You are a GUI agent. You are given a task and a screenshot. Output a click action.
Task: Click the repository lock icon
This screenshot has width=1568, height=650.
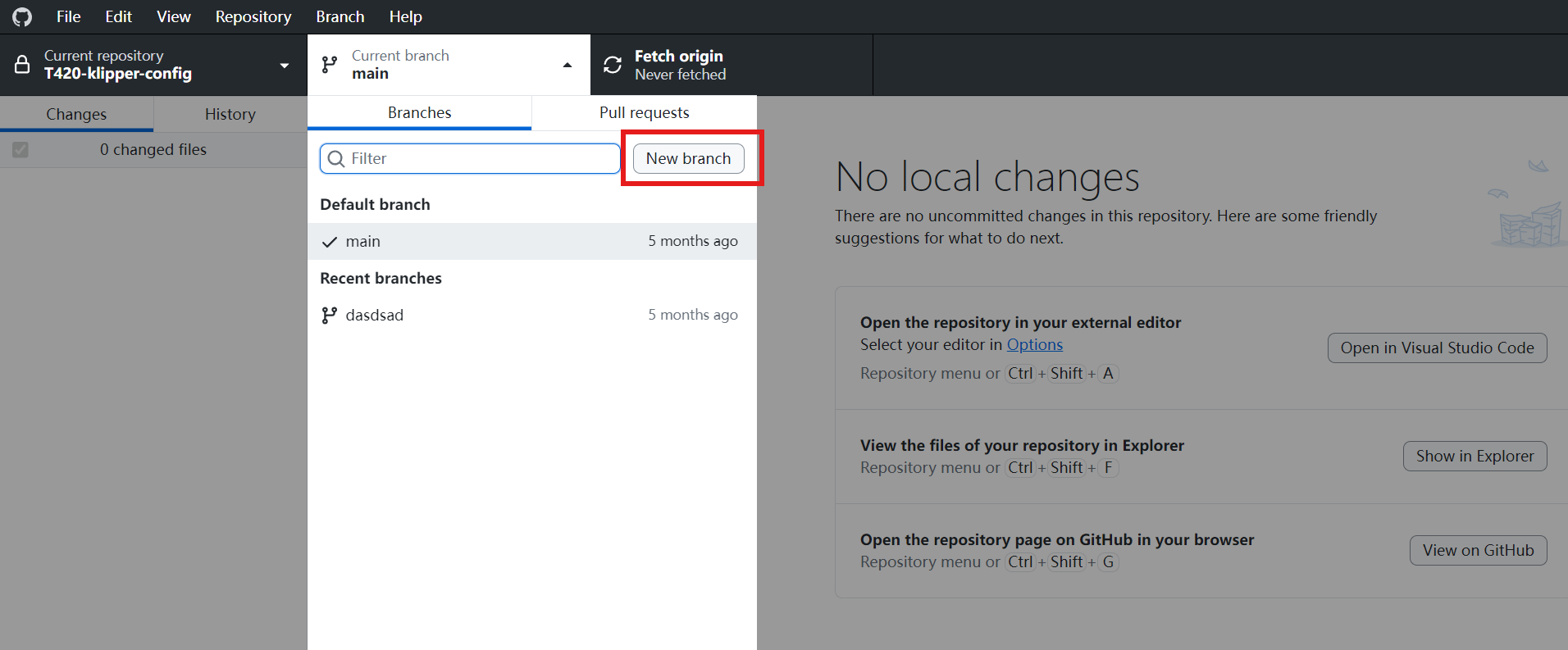tap(22, 65)
